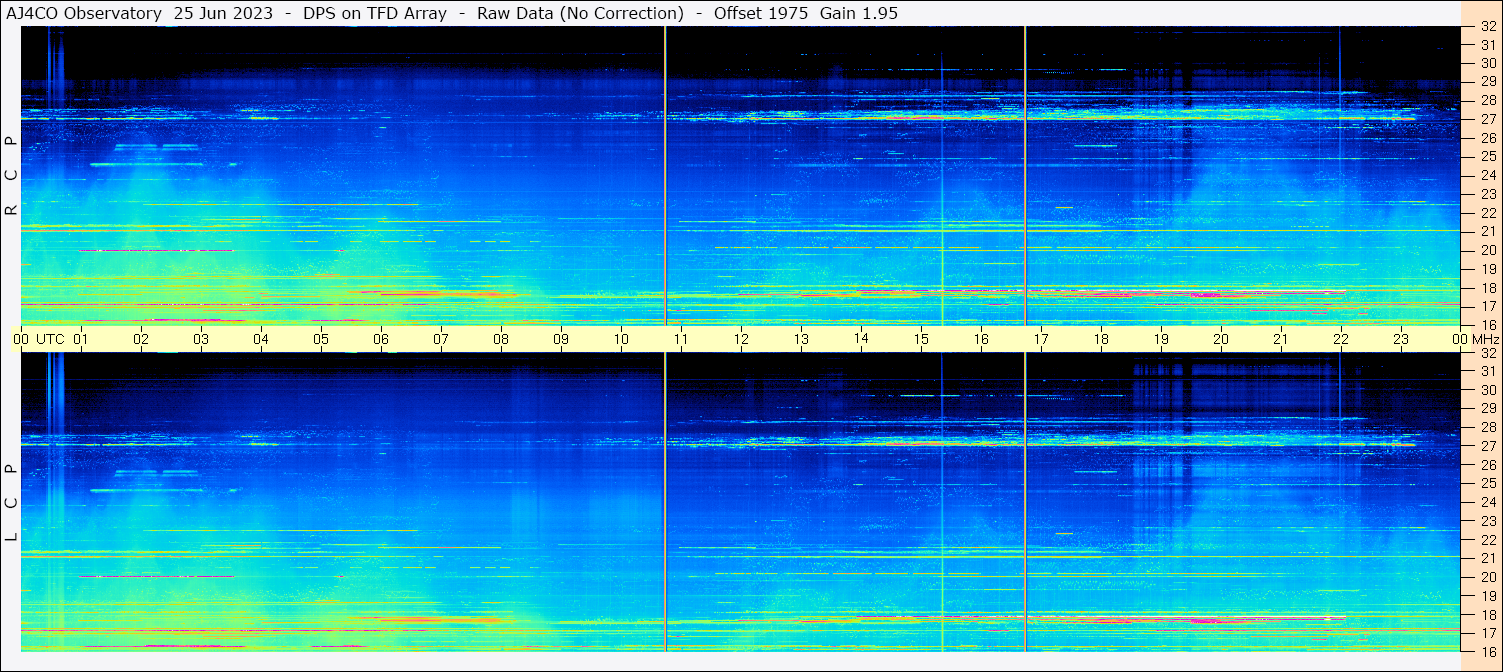Click the "21" hour tick on time axis
The image size is (1503, 672).
tap(1281, 339)
